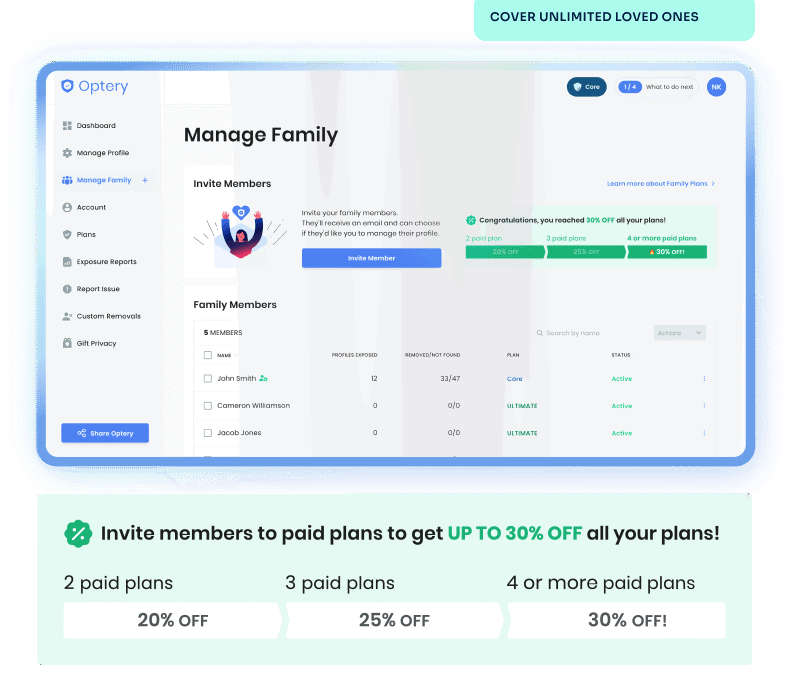Viewport: 791px width, 675px height.
Task: Click the family invite illustration
Action: [241, 234]
